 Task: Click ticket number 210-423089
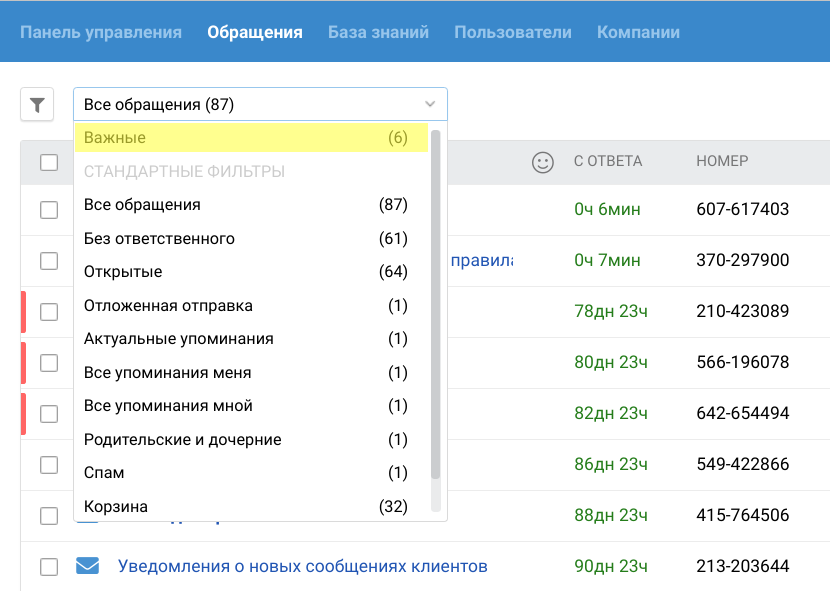click(x=743, y=311)
